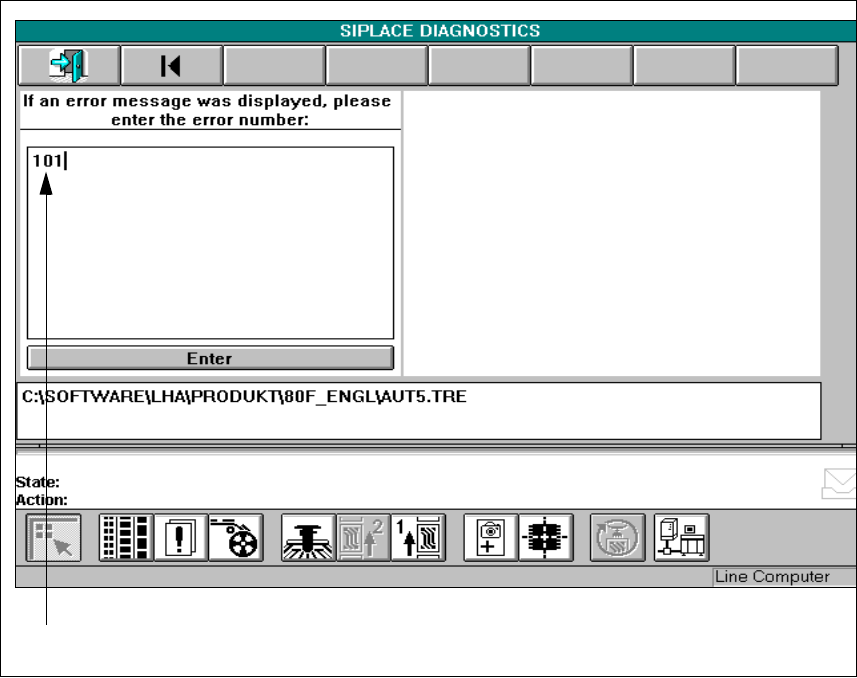Image resolution: width=857 pixels, height=678 pixels.
Task: Click the SIPLACE DIAGNOSTICS title bar
Action: coord(436,31)
